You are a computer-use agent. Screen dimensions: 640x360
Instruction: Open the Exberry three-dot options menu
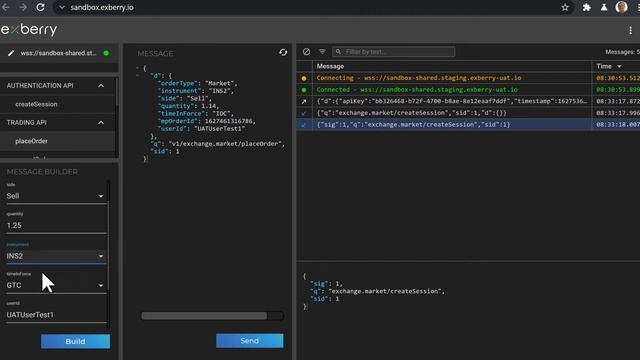pos(631,30)
